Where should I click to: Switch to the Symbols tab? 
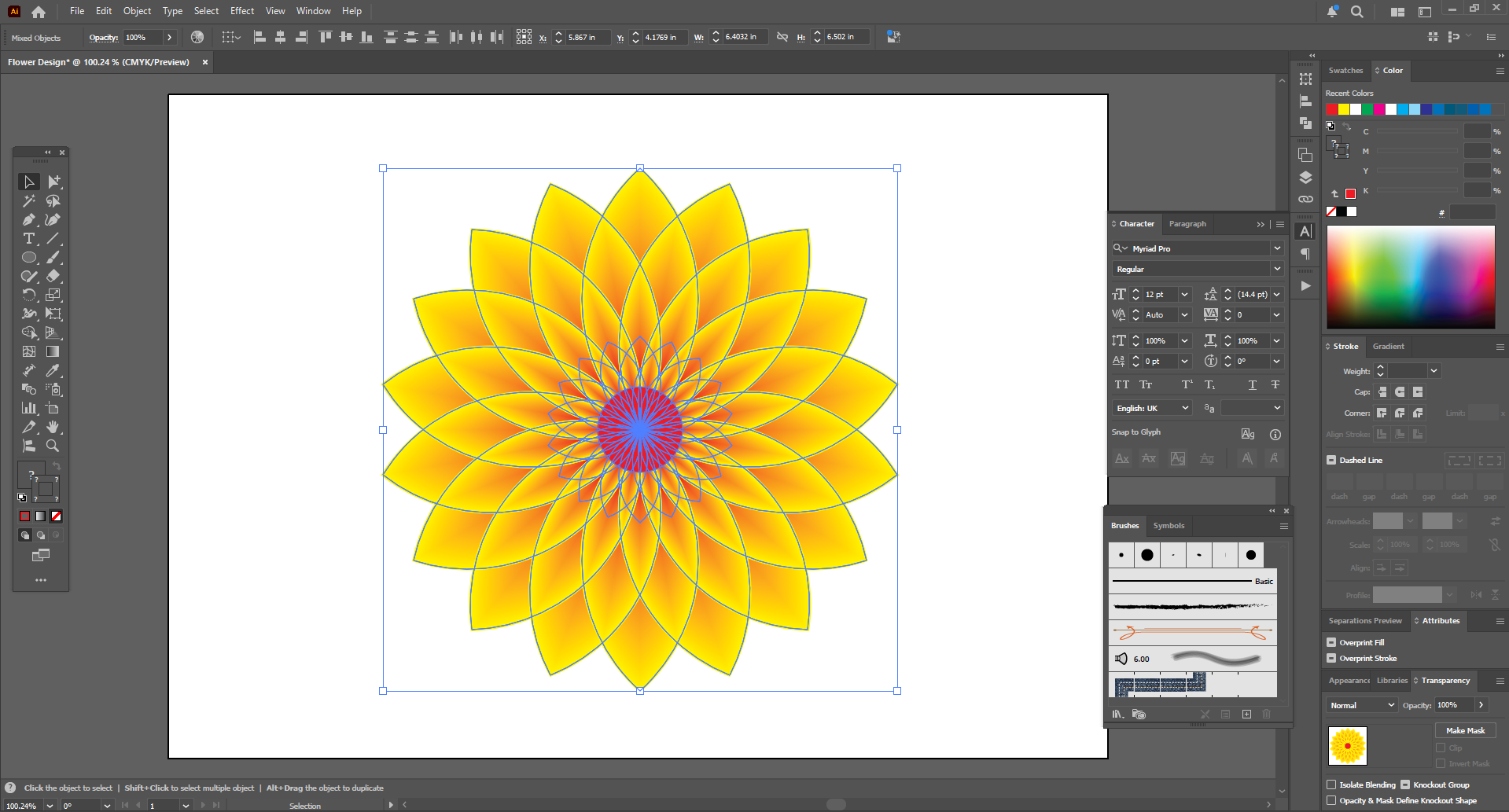tap(1169, 526)
